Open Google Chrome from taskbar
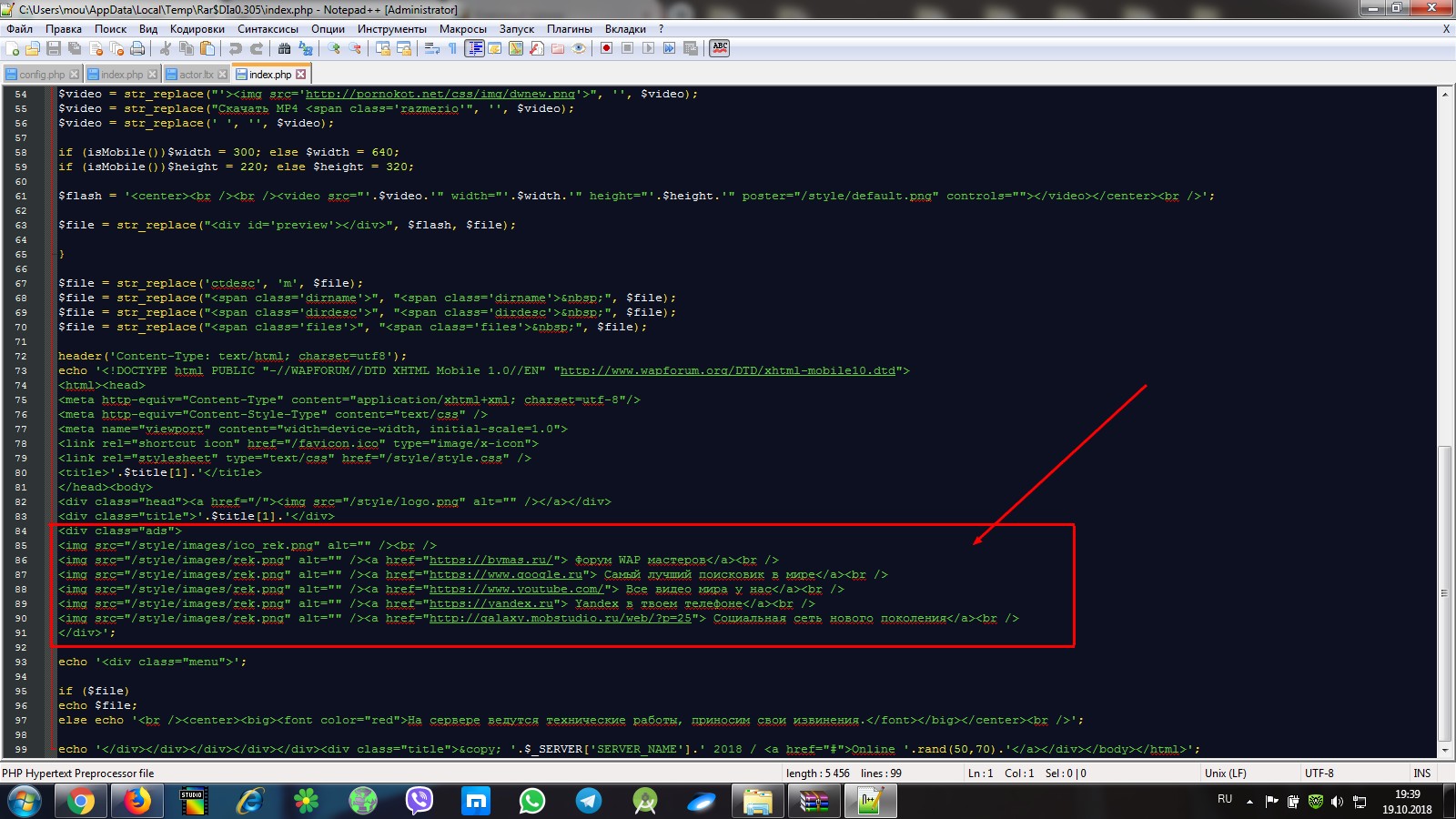This screenshot has width=1456, height=819. [x=81, y=801]
